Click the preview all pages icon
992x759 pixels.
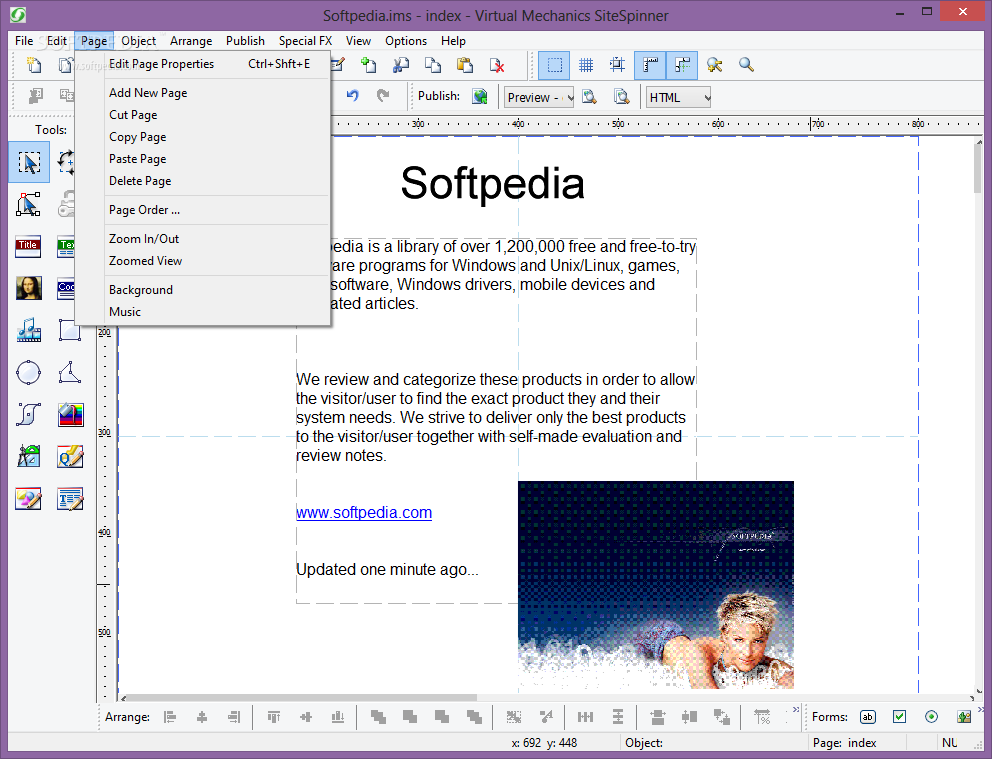pyautogui.click(x=622, y=97)
